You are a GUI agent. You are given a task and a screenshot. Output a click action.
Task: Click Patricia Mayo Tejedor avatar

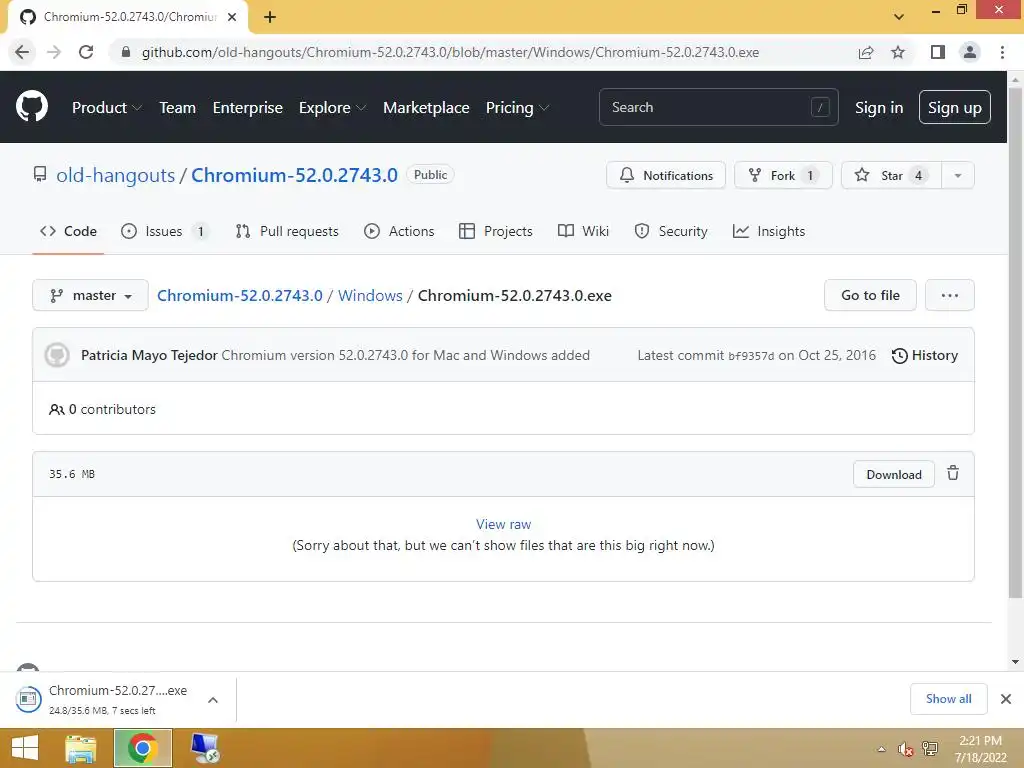click(x=57, y=355)
